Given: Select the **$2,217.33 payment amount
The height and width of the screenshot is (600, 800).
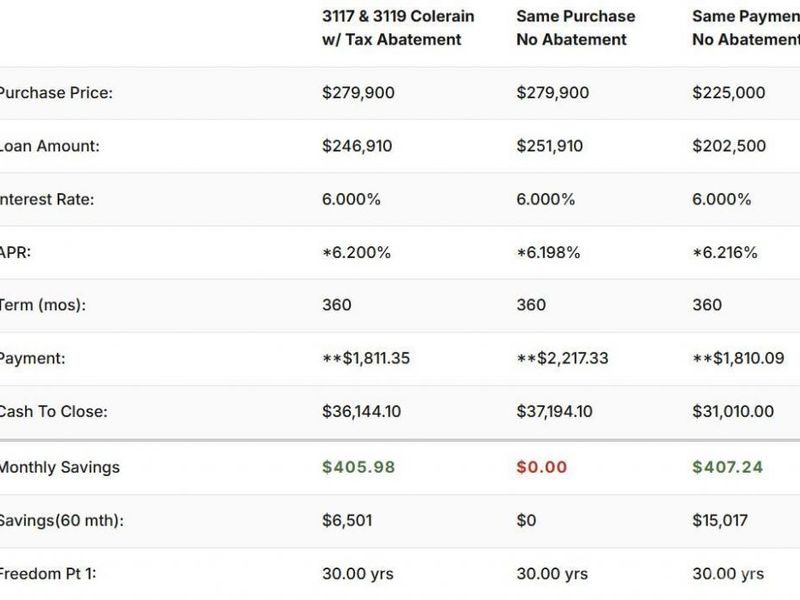Looking at the screenshot, I should pos(563,358).
